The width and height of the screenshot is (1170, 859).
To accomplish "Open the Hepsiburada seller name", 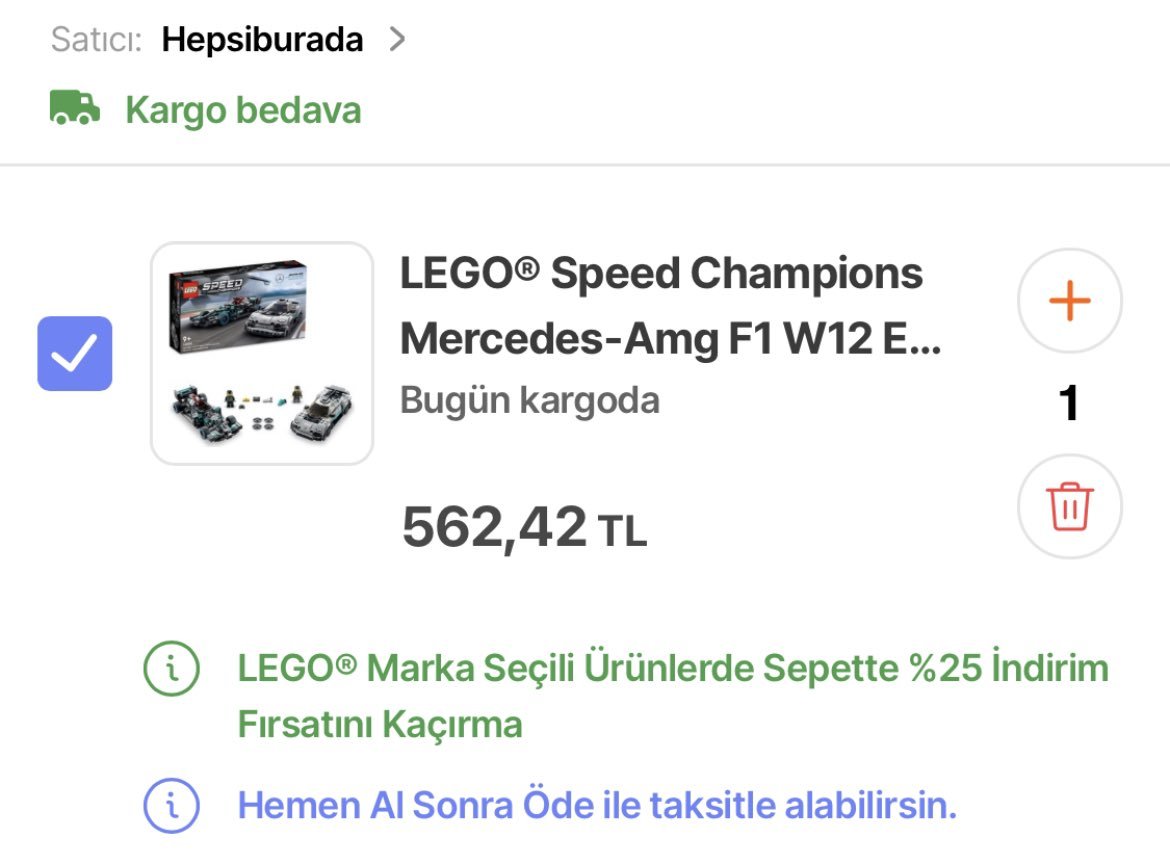I will [262, 40].
